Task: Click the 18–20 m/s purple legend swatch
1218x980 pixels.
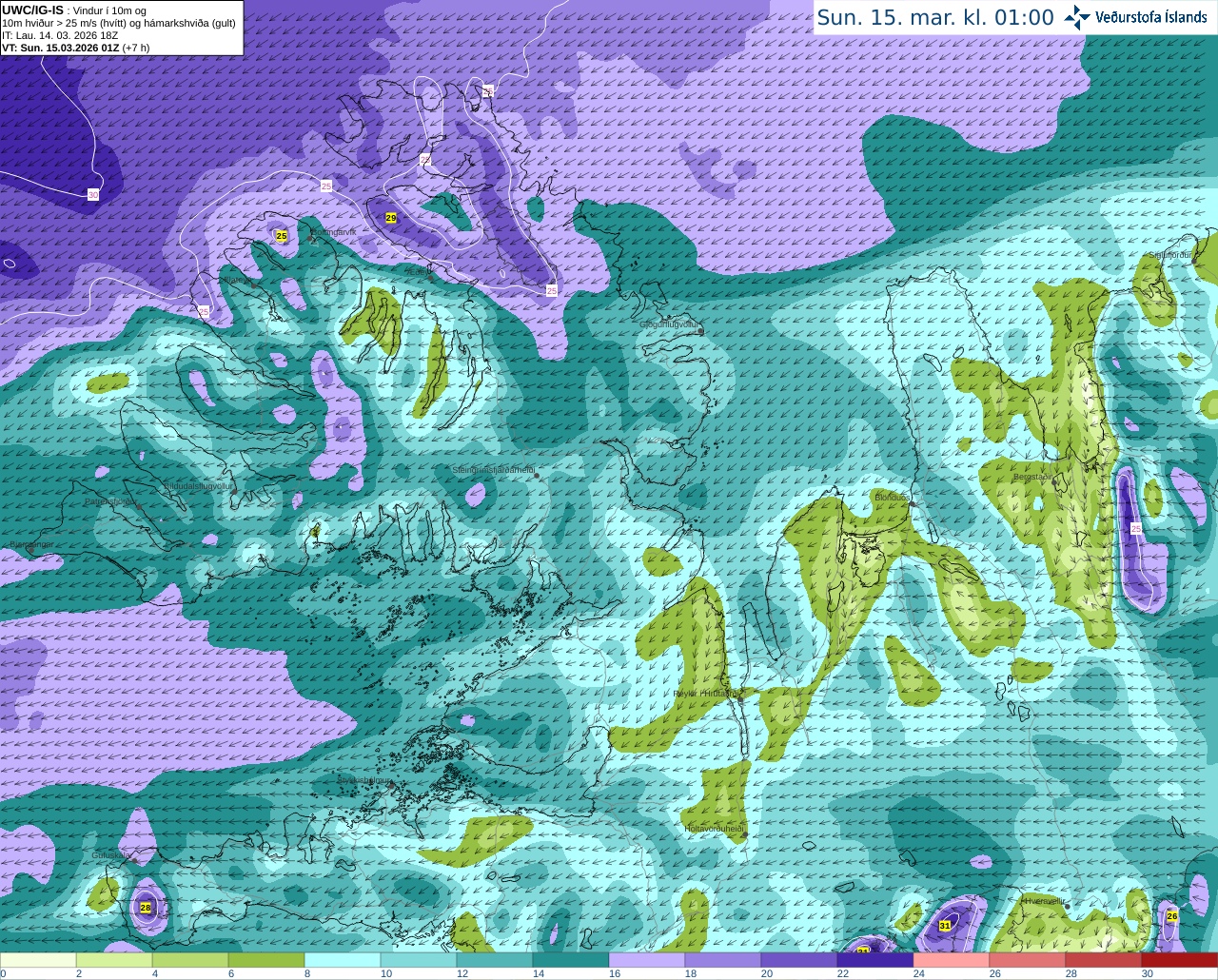Action: [723, 960]
